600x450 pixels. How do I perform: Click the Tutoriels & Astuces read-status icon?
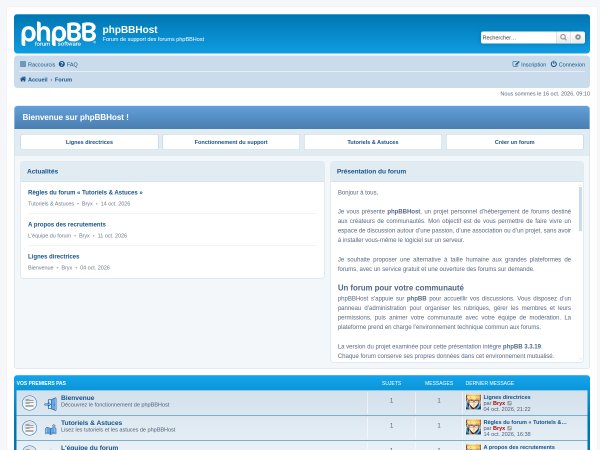pos(29,427)
